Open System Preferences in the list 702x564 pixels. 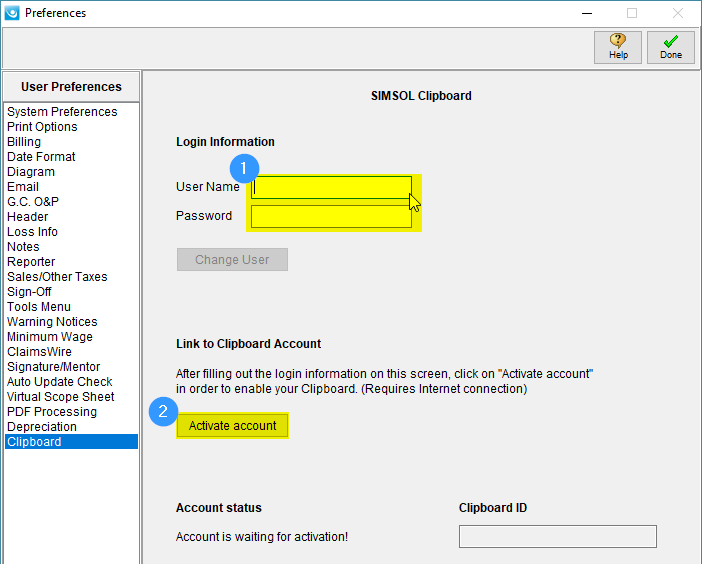[71, 111]
